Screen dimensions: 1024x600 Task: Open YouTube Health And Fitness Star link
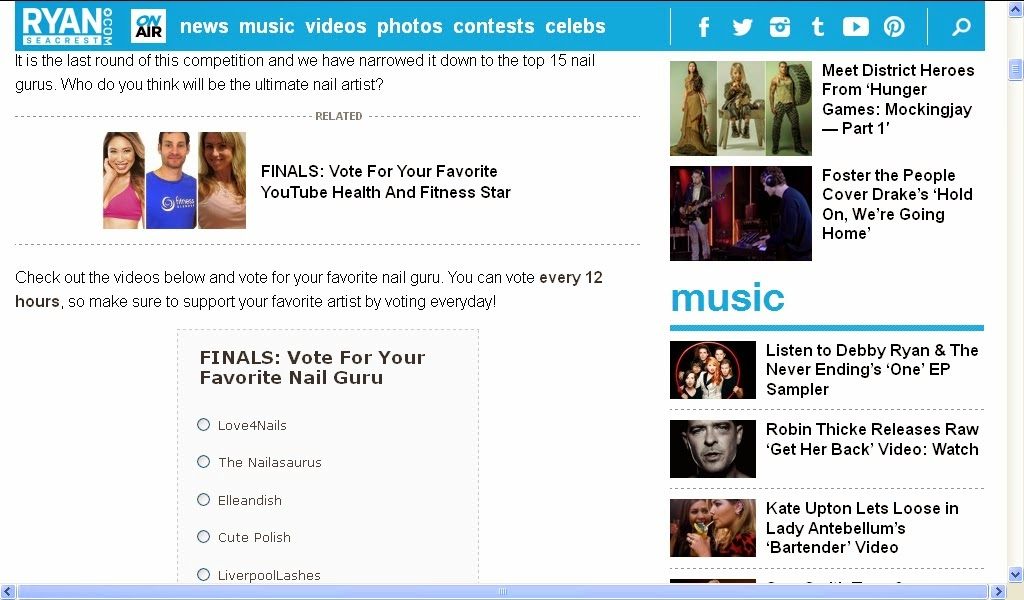(x=385, y=182)
